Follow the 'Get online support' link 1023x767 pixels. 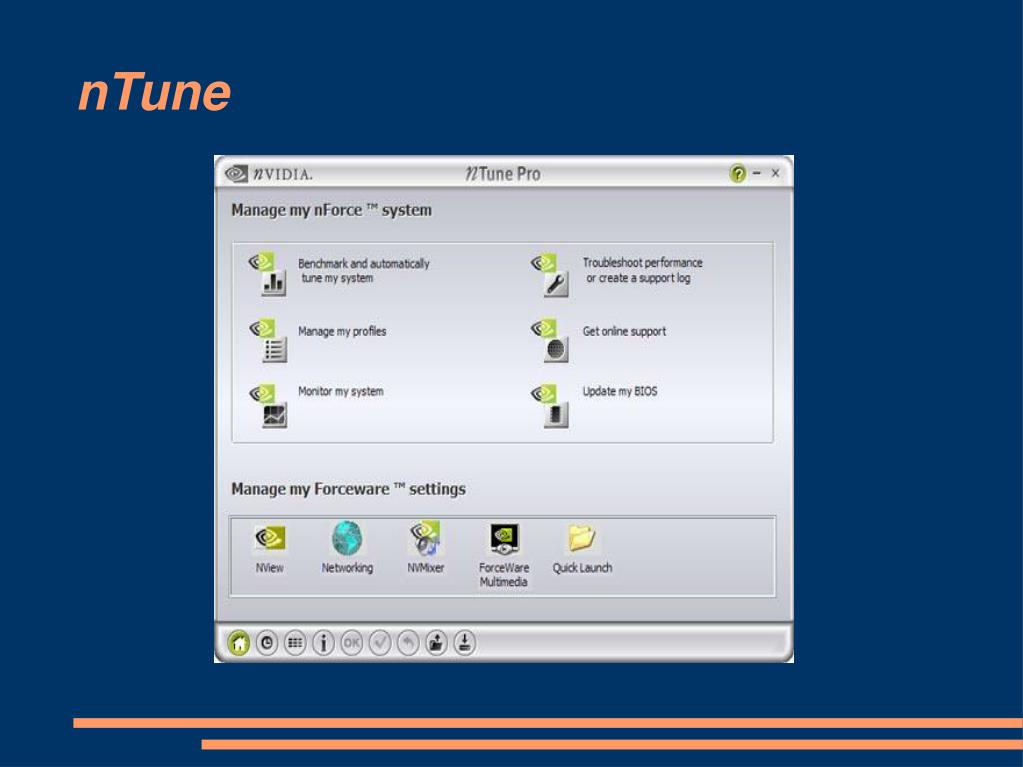624,331
